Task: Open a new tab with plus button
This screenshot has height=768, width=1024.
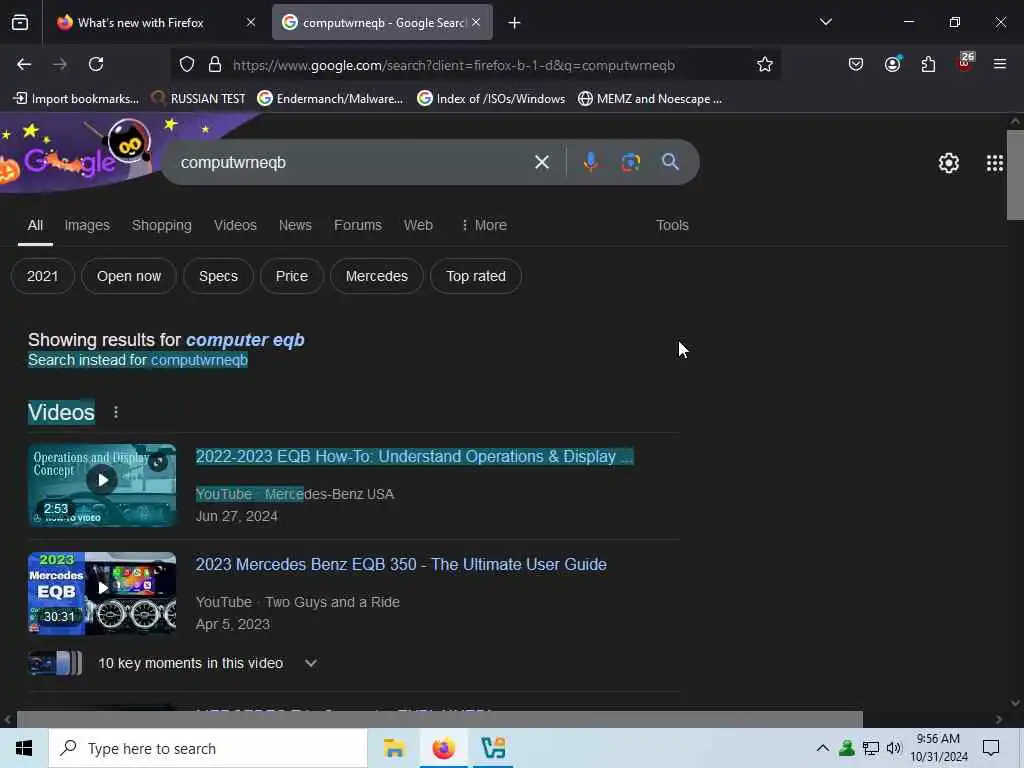Action: pyautogui.click(x=515, y=23)
